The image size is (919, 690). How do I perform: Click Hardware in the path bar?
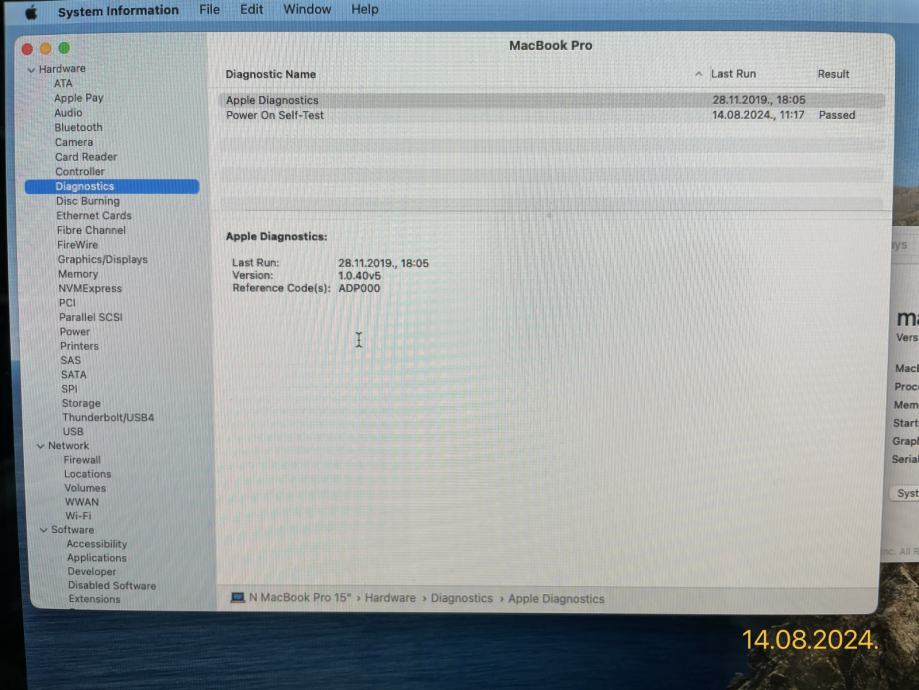point(390,598)
